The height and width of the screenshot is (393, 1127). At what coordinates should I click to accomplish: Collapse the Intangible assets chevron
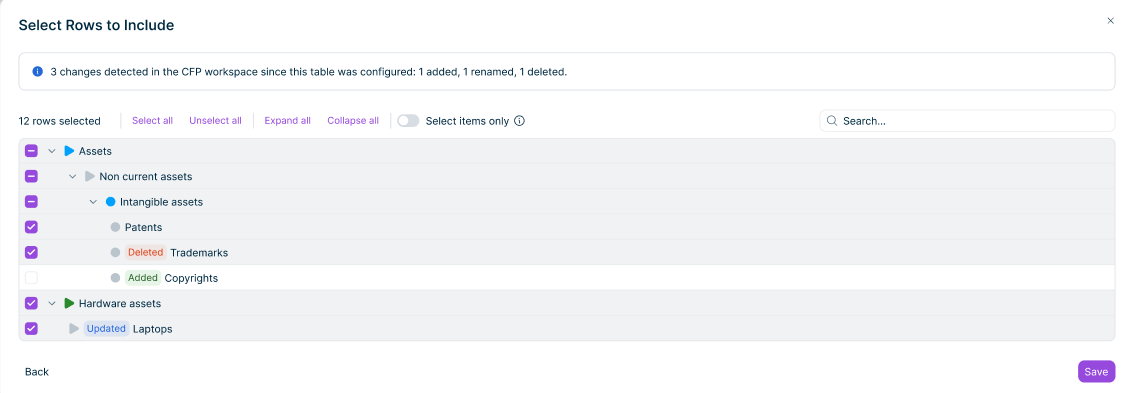93,202
